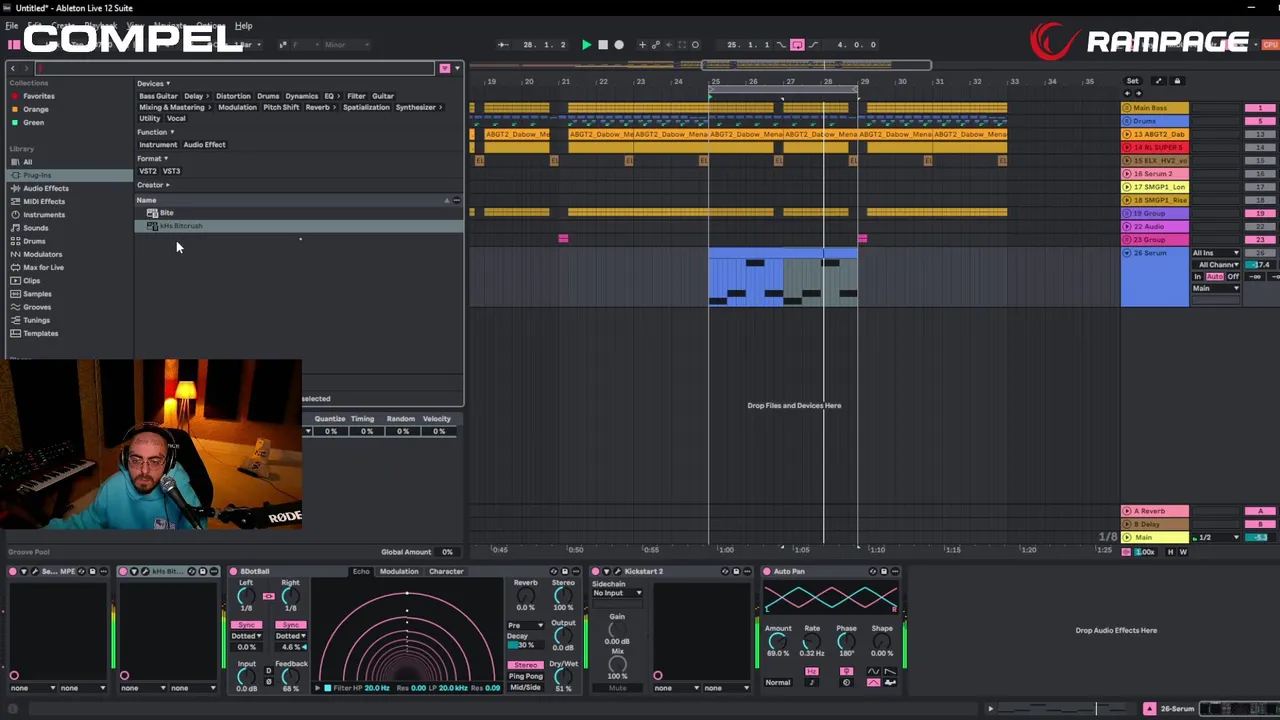Click the Set button above track headers
The image size is (1280, 720).
[x=1132, y=81]
